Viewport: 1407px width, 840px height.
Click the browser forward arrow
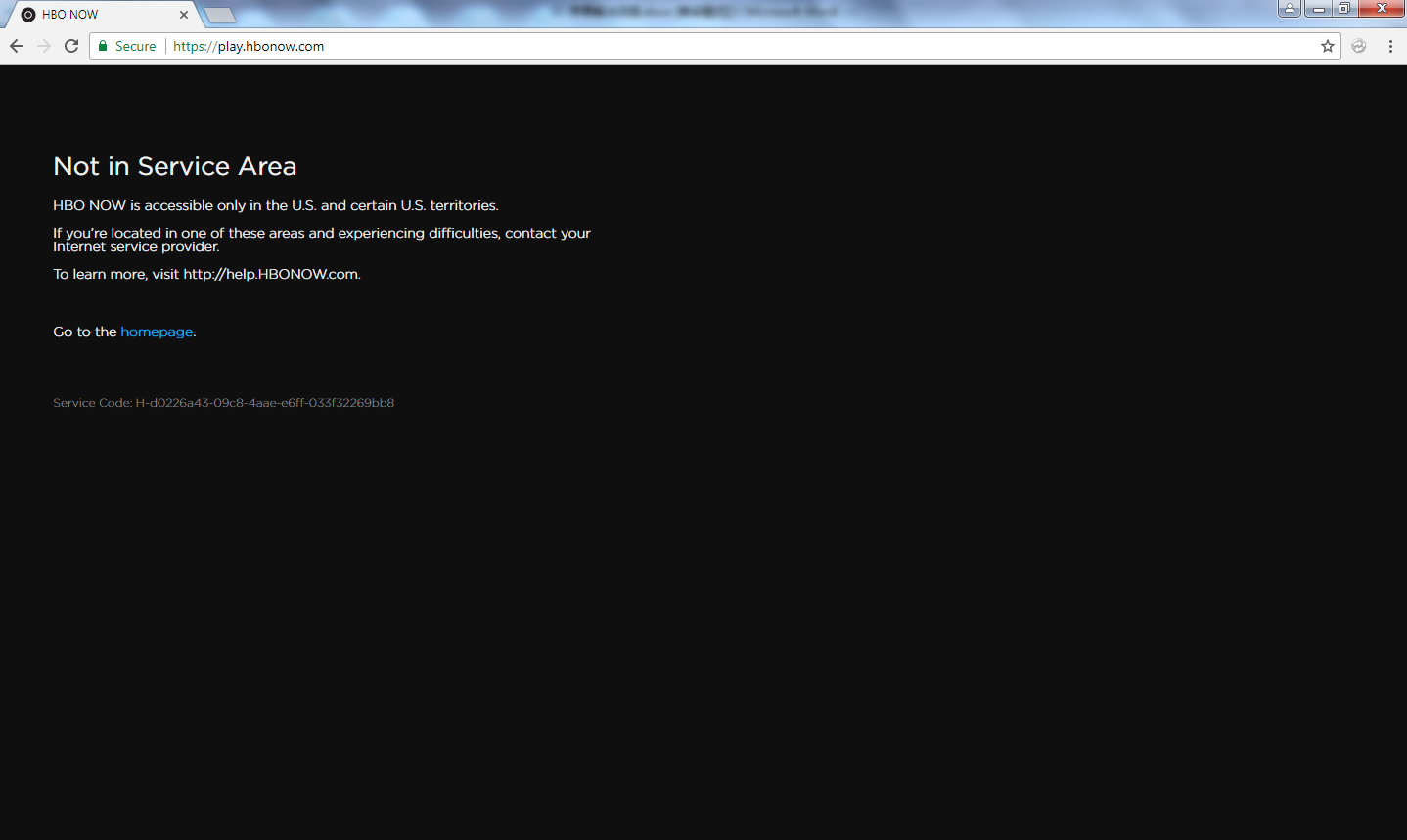pos(44,46)
